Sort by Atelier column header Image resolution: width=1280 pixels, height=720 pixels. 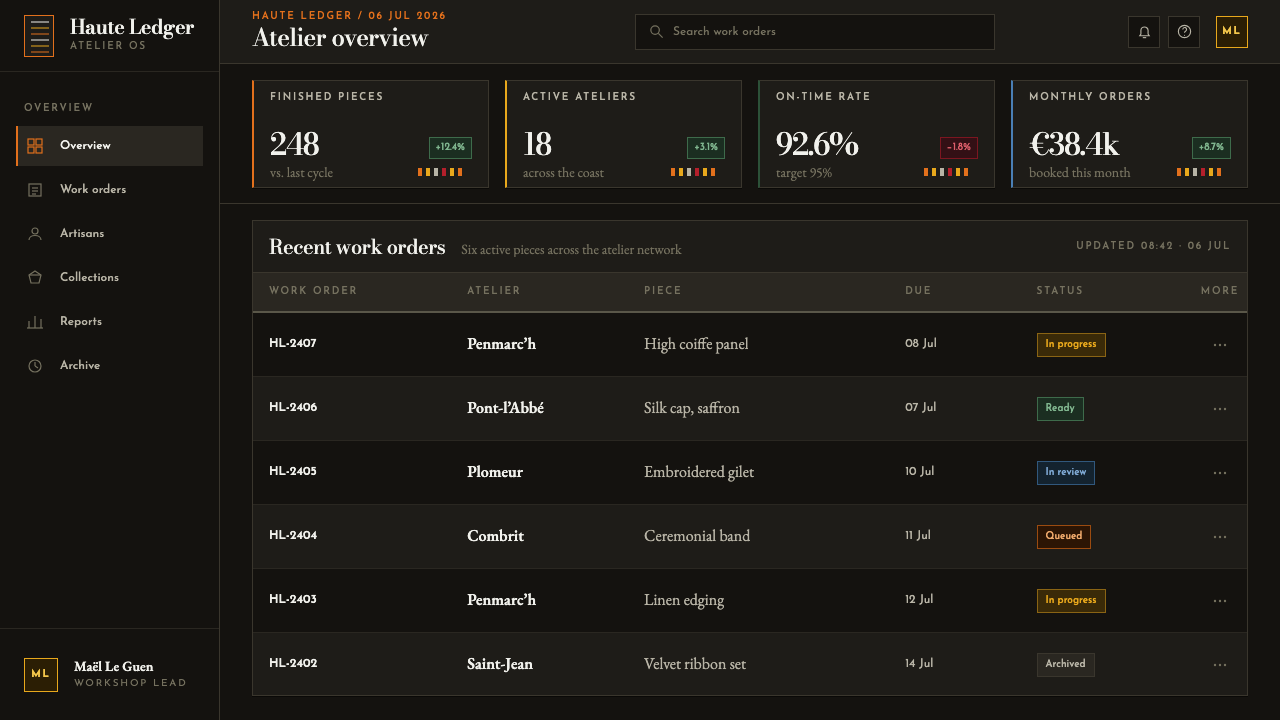point(494,291)
